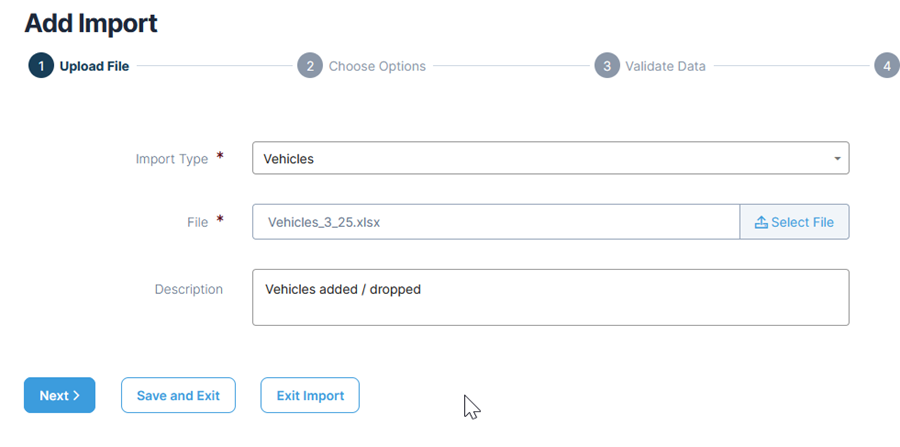The height and width of the screenshot is (447, 900).
Task: Click the Description field label
Action: (188, 289)
